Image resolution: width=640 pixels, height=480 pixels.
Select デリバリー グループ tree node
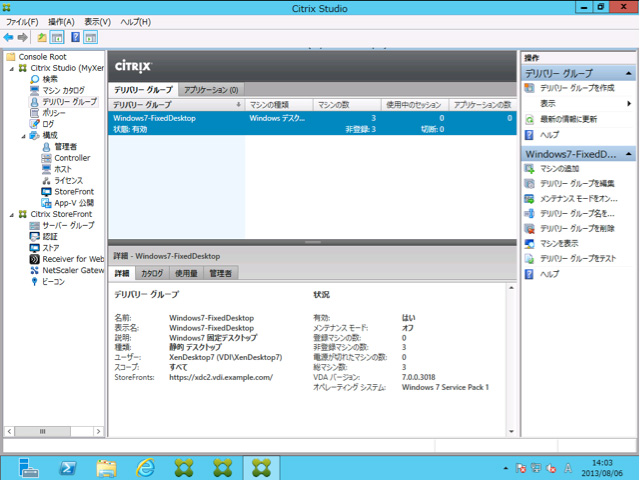pyautogui.click(x=69, y=101)
